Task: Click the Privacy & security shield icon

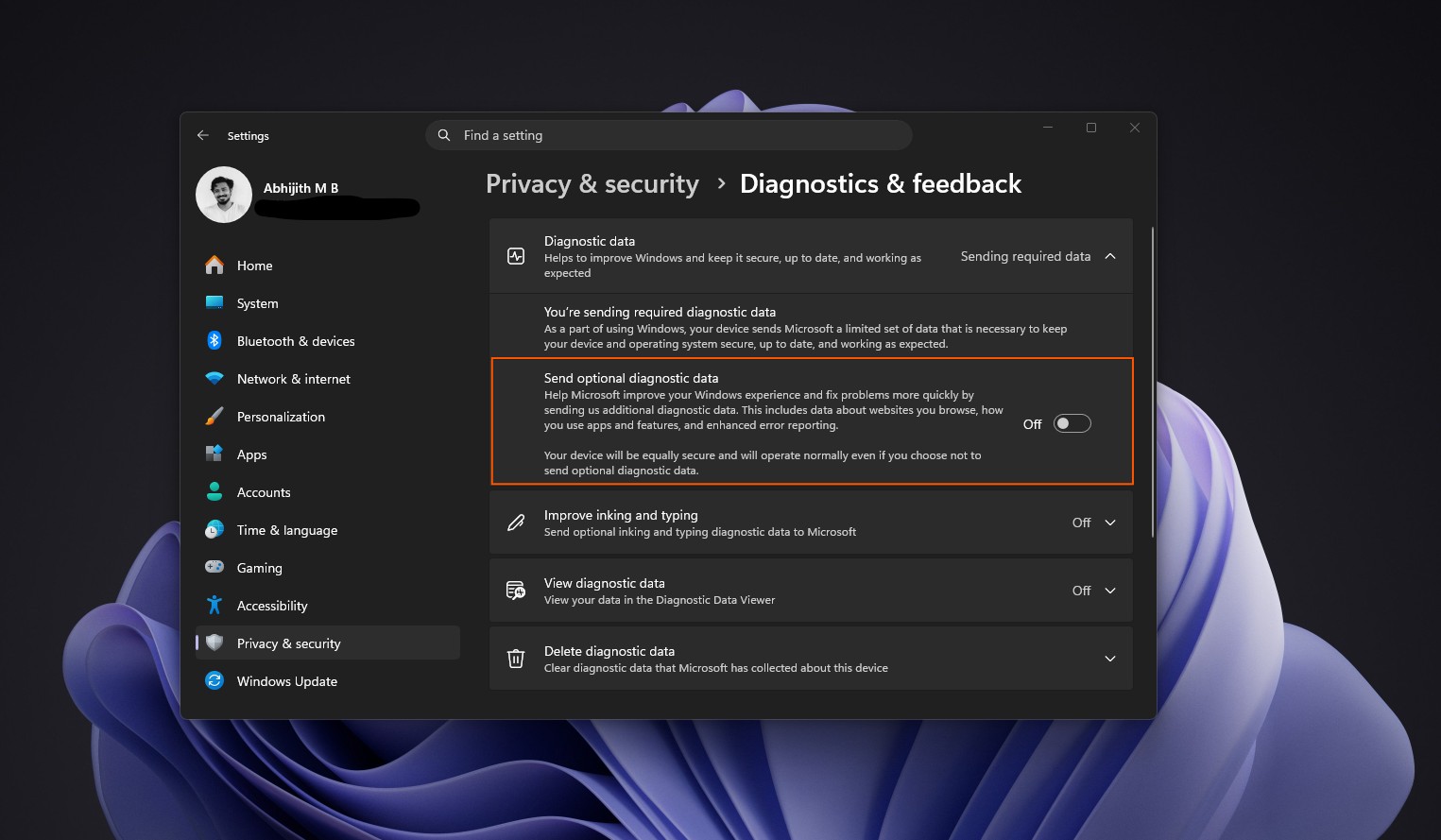Action: pyautogui.click(x=214, y=643)
